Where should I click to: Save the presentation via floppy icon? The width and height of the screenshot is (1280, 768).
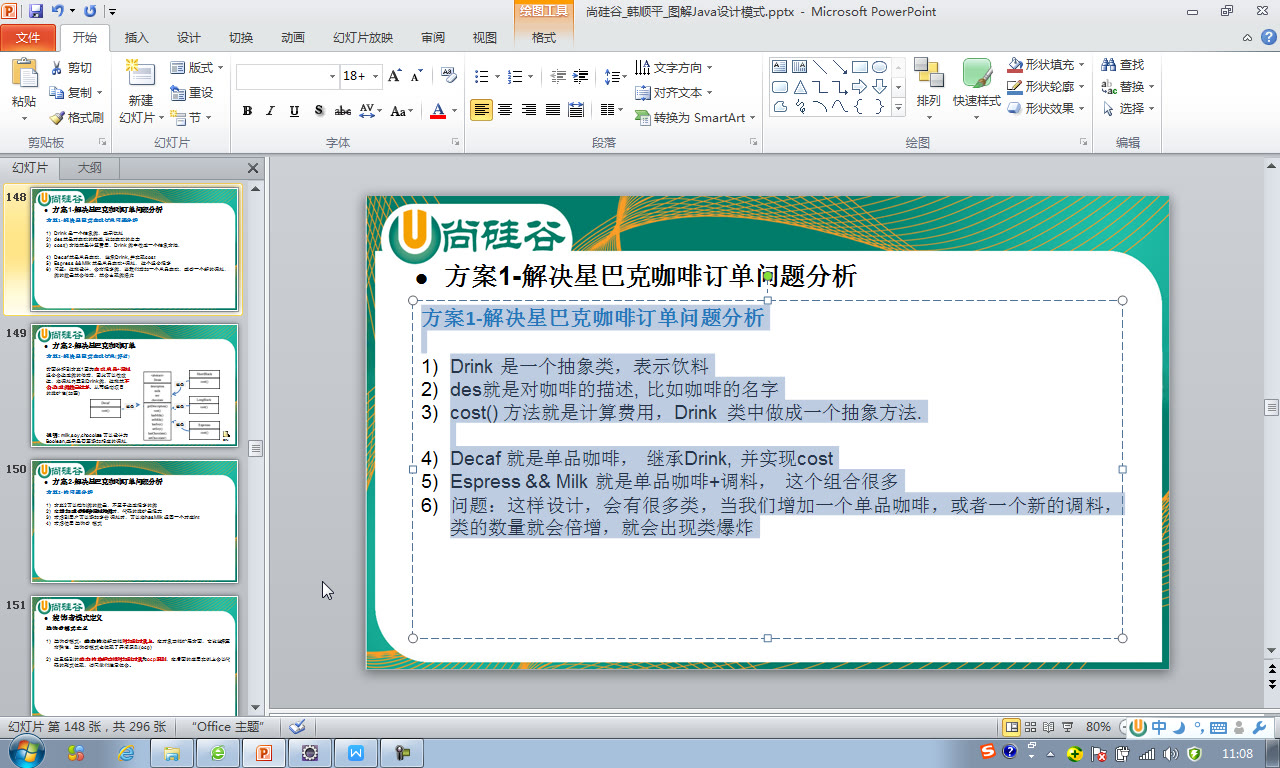37,11
